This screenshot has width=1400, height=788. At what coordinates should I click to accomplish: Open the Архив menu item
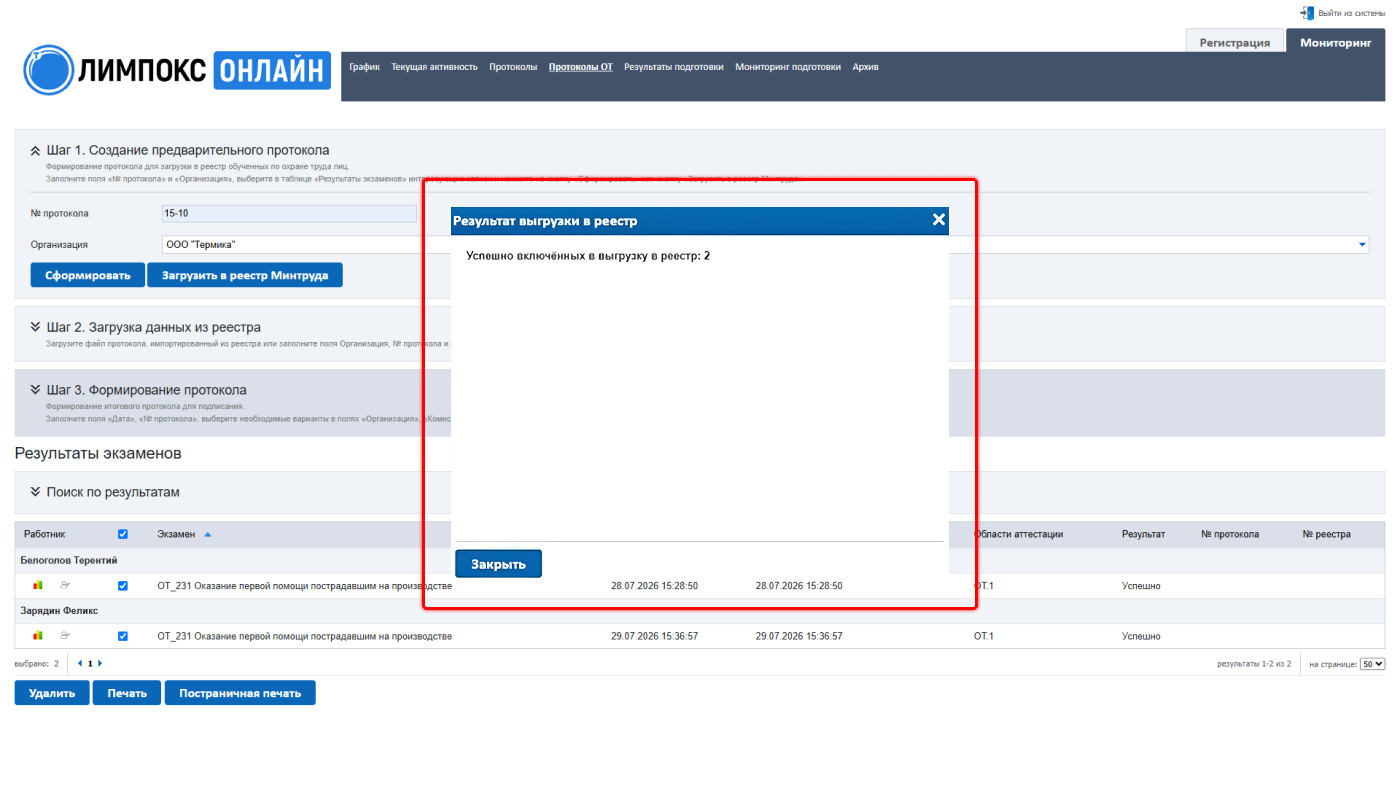[866, 67]
